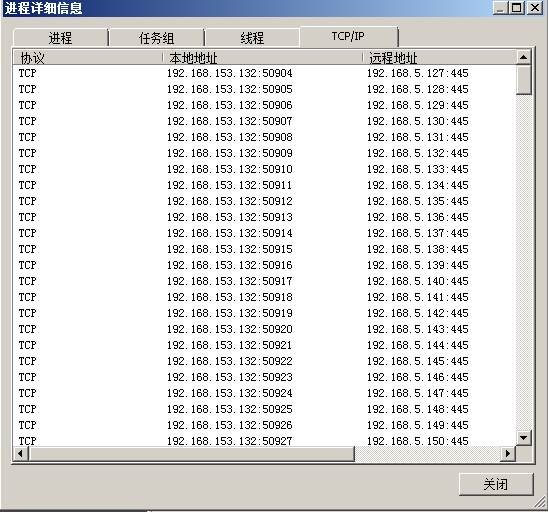Select local address 192.168.153.132:50919
Viewport: 548px width, 512px height.
pyautogui.click(x=229, y=313)
